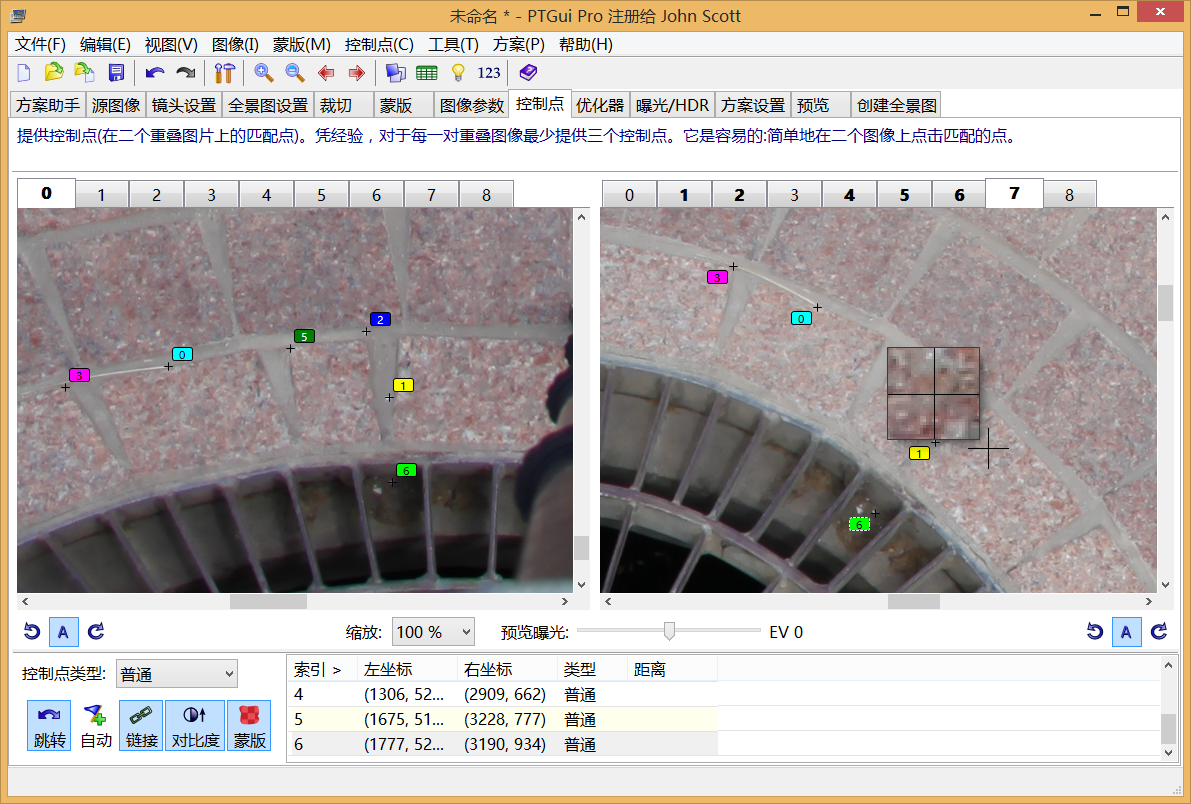Viewport: 1191px width, 804px height.
Task: Click the Undo arrow in toolbar
Action: coord(154,72)
